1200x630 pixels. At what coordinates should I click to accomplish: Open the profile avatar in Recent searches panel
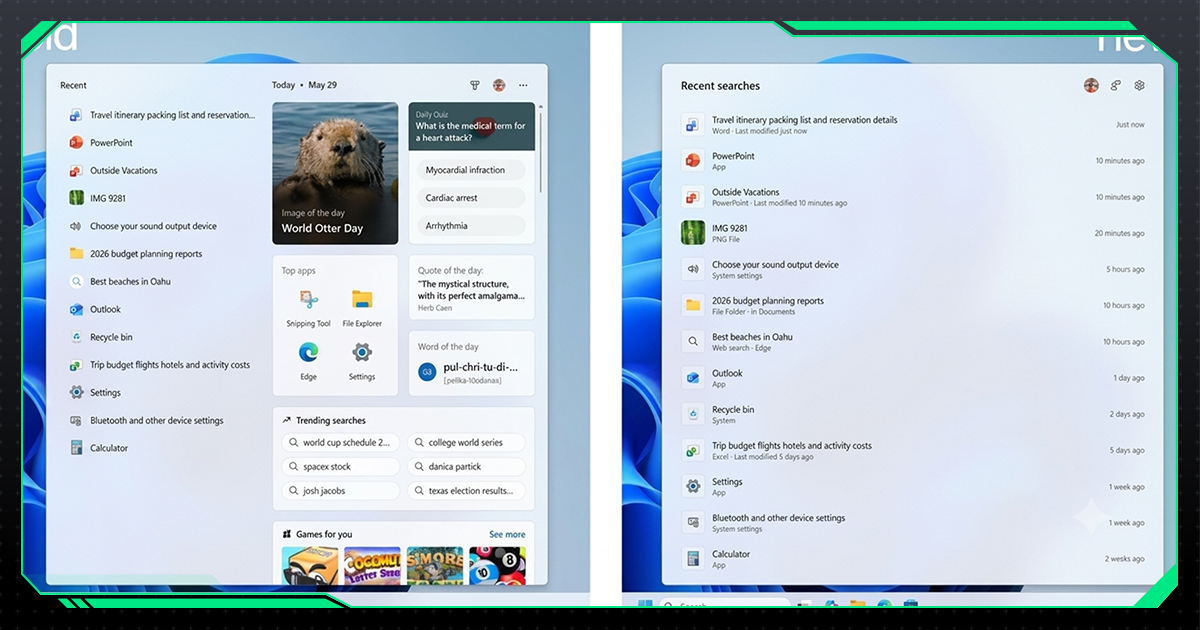1091,86
